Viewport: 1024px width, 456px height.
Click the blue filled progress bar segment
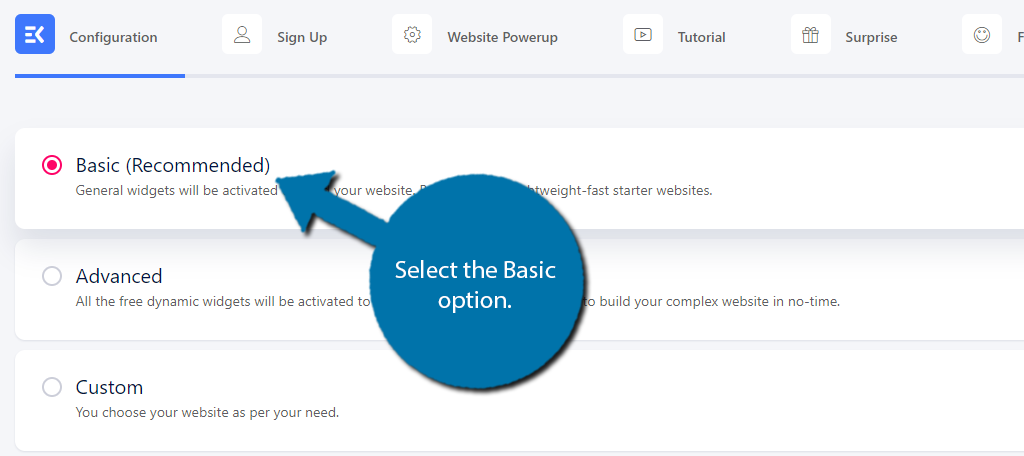point(100,76)
